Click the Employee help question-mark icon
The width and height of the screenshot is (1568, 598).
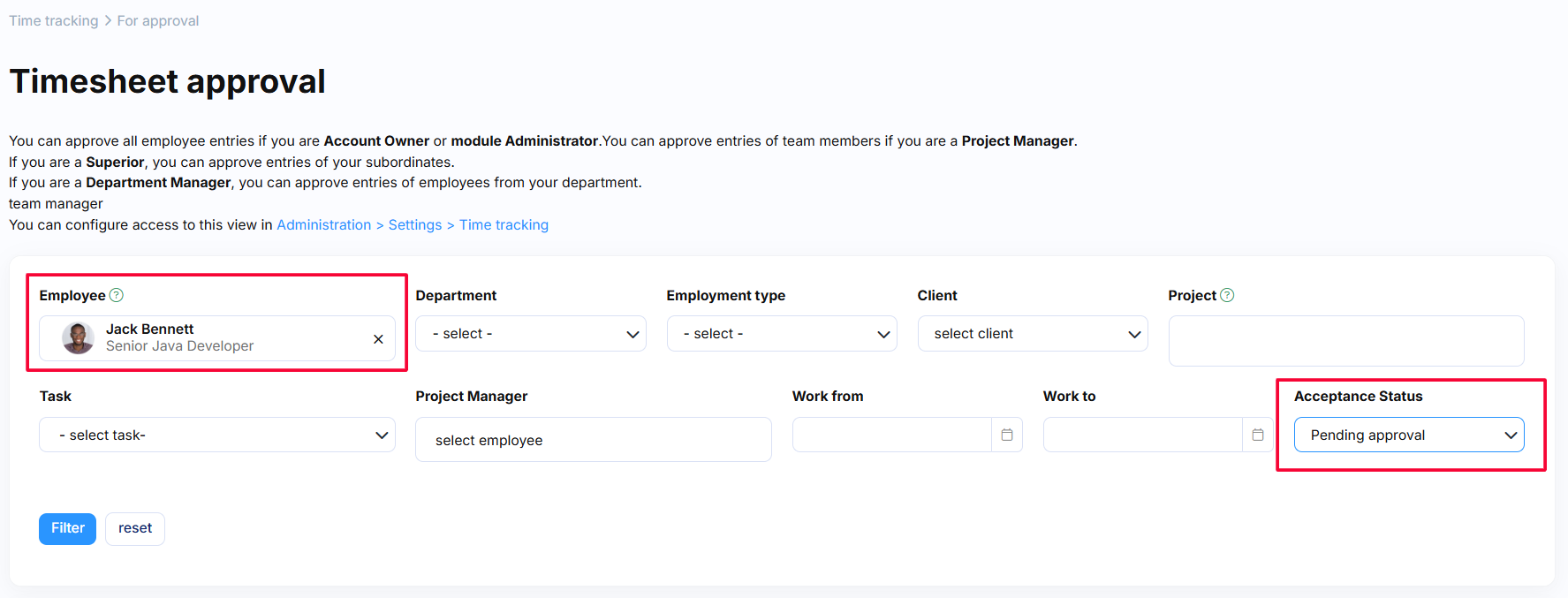[x=117, y=295]
